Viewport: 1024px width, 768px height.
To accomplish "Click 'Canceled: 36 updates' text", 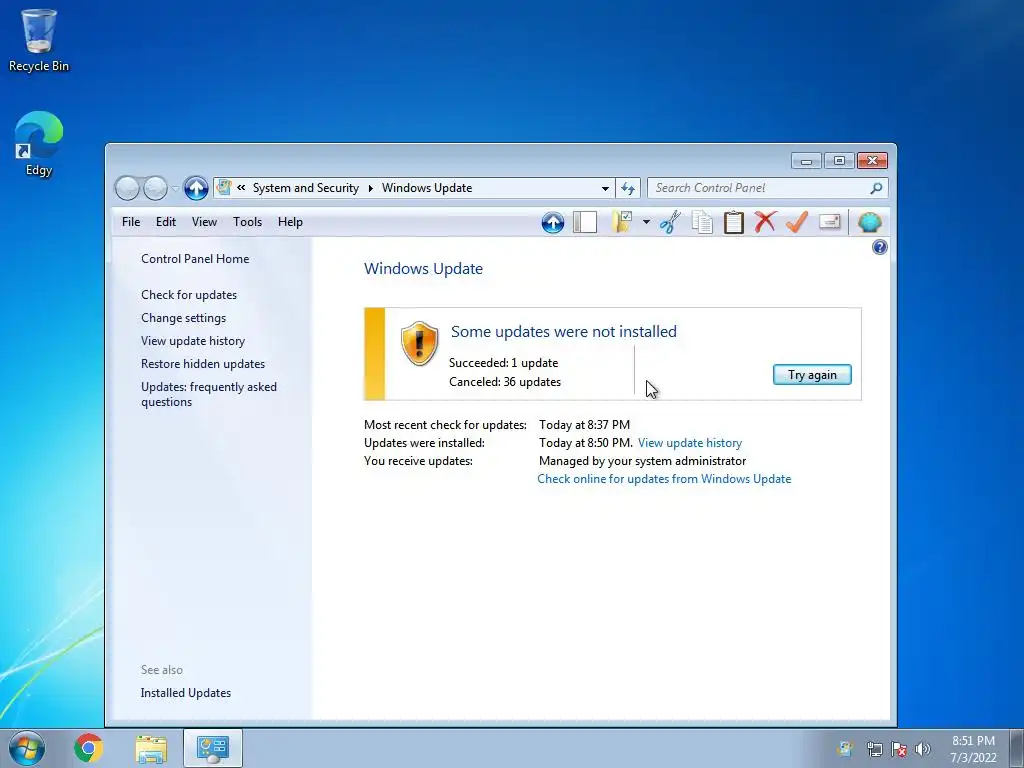I will pyautogui.click(x=505, y=382).
